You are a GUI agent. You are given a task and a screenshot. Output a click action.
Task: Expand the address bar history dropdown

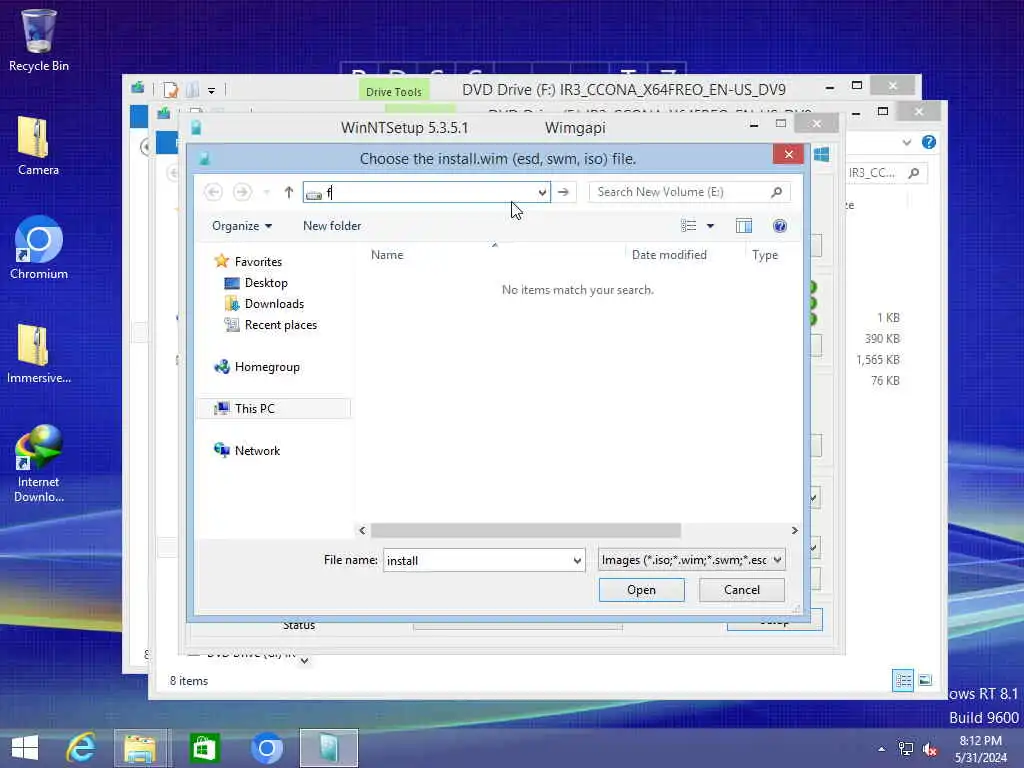point(542,192)
